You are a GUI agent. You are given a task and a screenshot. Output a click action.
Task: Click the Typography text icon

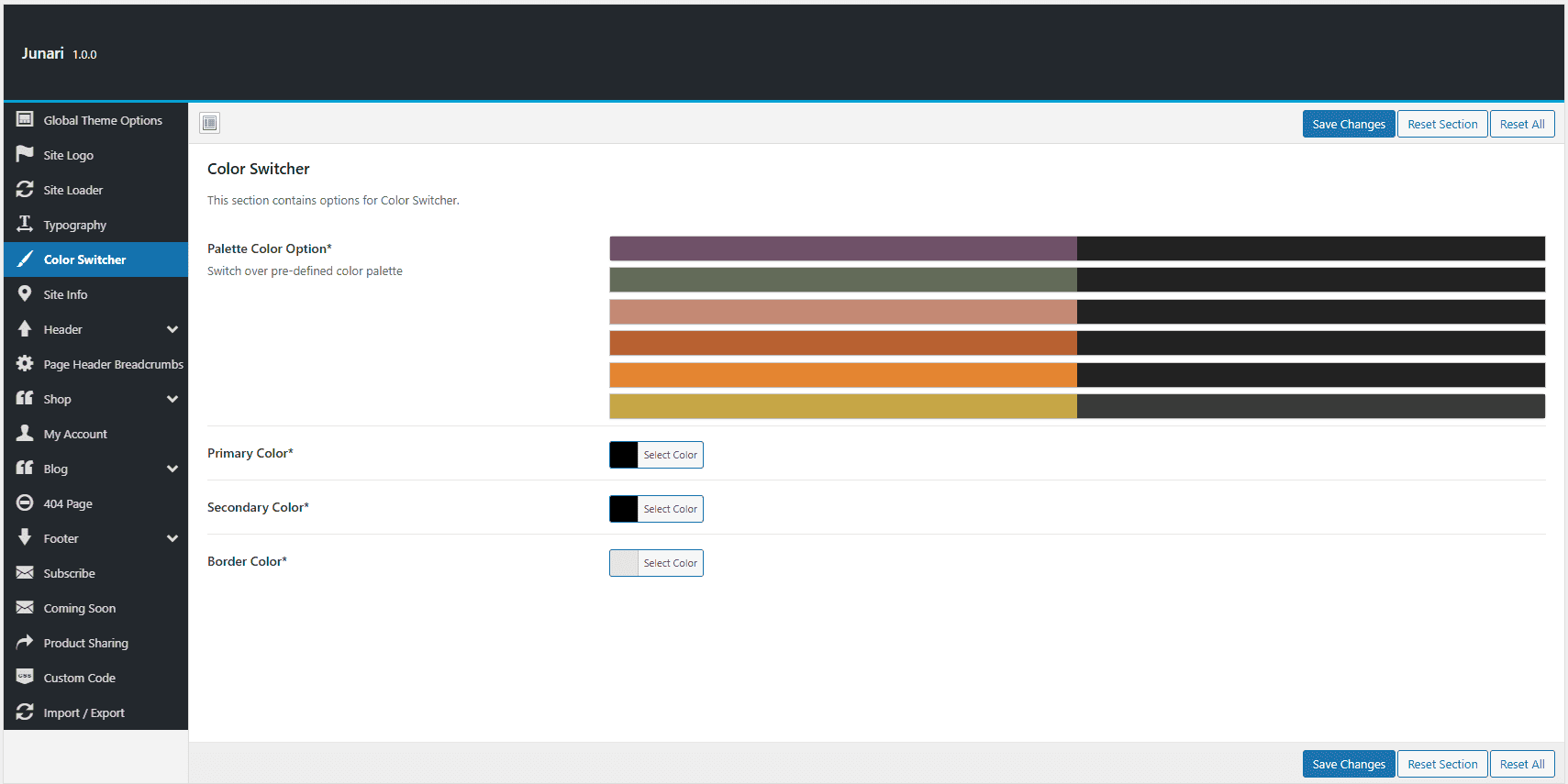[25, 224]
